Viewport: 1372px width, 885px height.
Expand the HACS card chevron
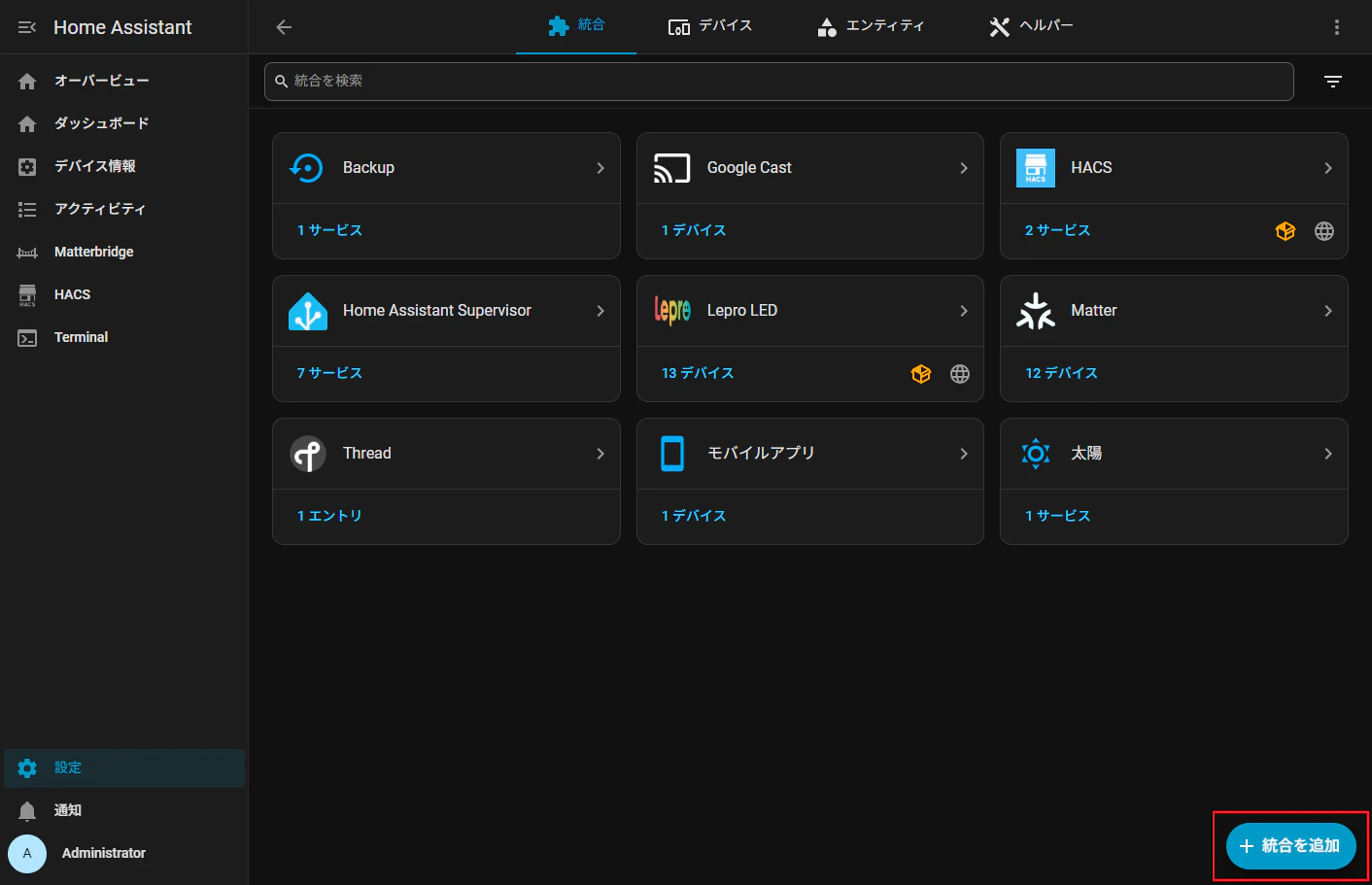[x=1328, y=168]
